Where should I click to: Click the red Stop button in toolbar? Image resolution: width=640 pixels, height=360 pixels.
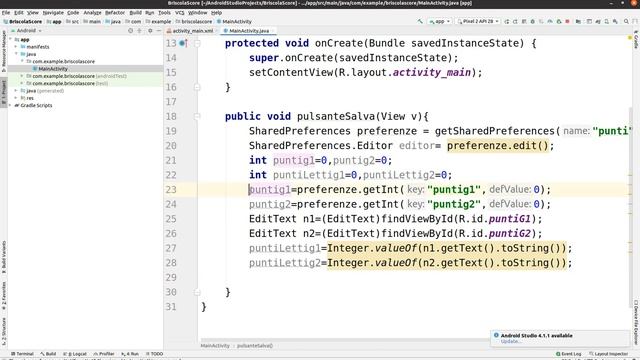coord(567,21)
